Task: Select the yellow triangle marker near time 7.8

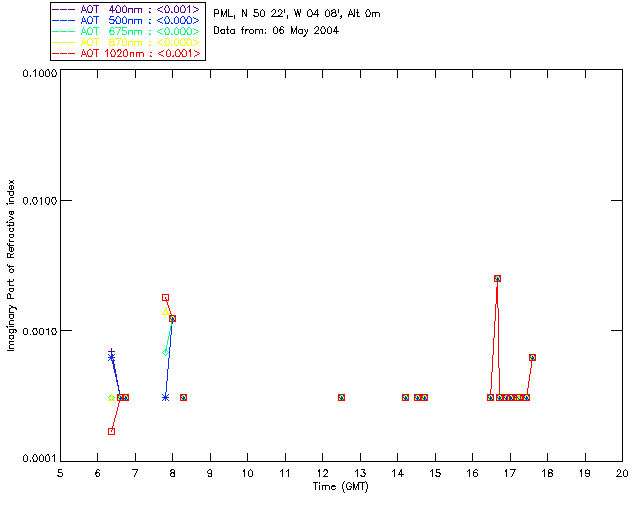Action: point(165,312)
